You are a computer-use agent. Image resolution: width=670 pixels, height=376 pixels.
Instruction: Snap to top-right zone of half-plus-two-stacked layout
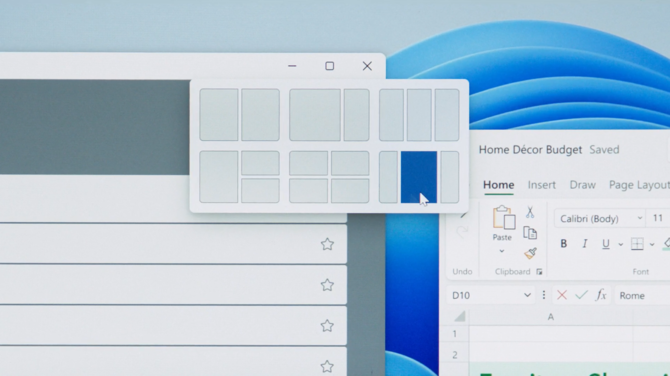pos(261,163)
